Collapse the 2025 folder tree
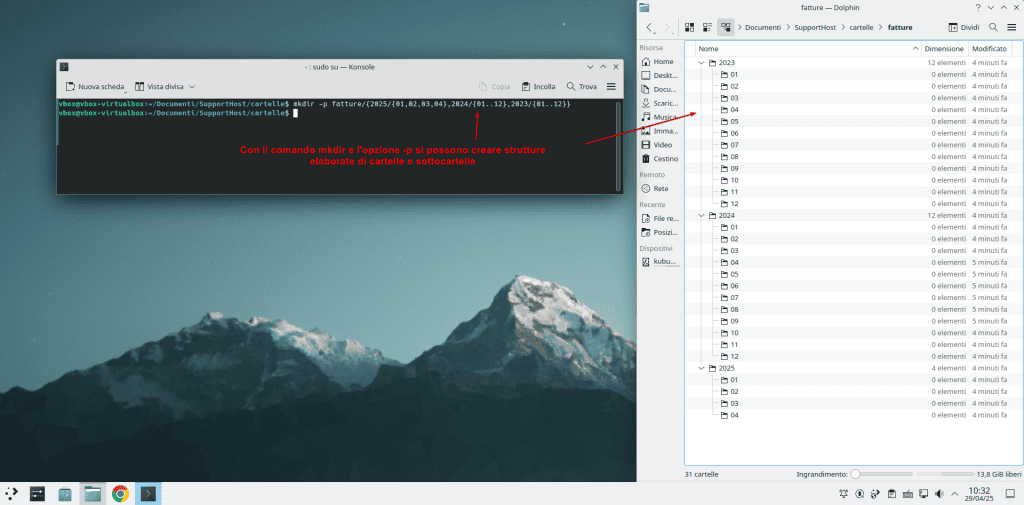Image resolution: width=1024 pixels, height=505 pixels. point(701,368)
